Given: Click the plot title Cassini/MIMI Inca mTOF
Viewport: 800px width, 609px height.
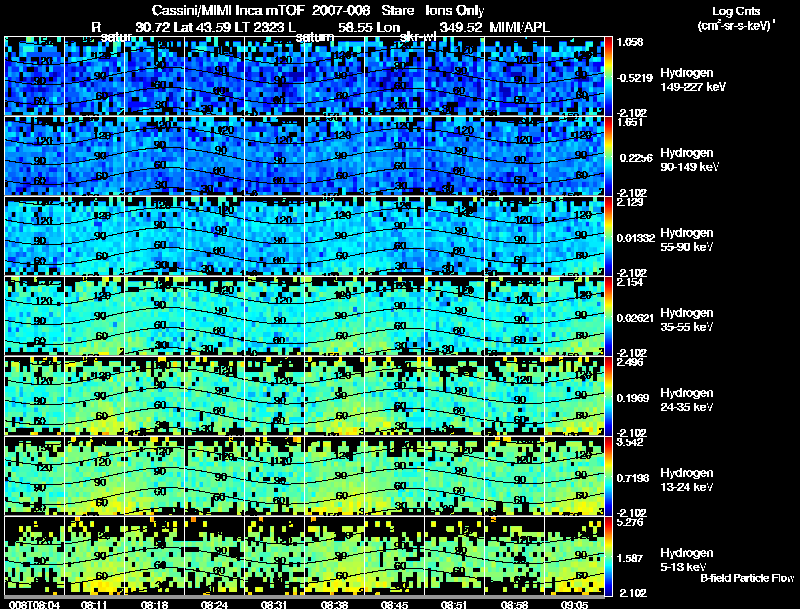Looking at the screenshot, I should click(x=228, y=10).
